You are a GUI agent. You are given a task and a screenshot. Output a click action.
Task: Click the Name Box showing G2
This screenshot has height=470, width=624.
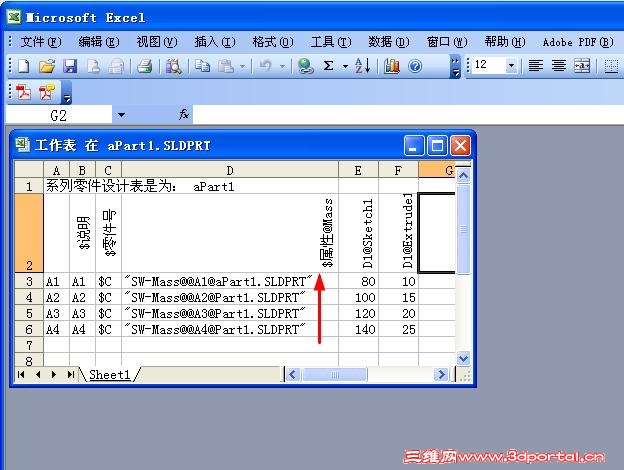(58, 115)
